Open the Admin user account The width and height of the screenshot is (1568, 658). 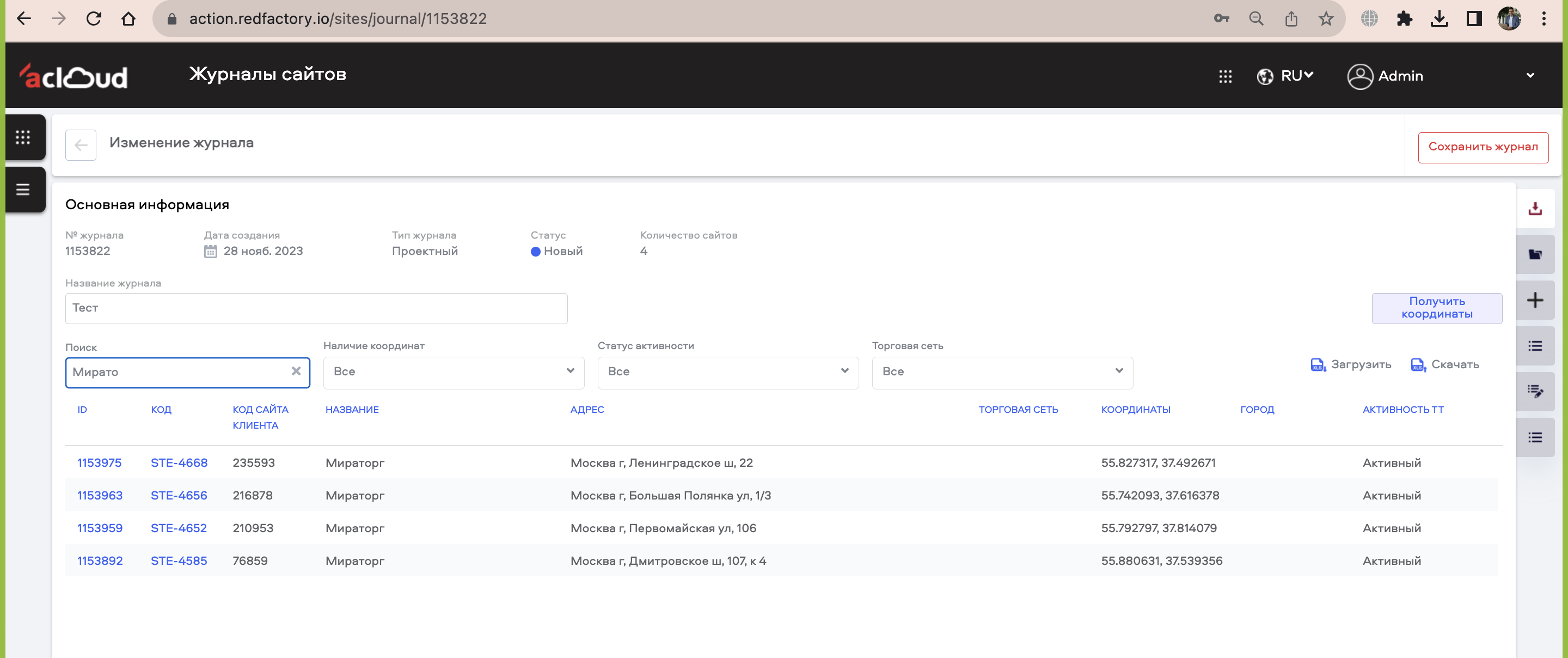1385,76
